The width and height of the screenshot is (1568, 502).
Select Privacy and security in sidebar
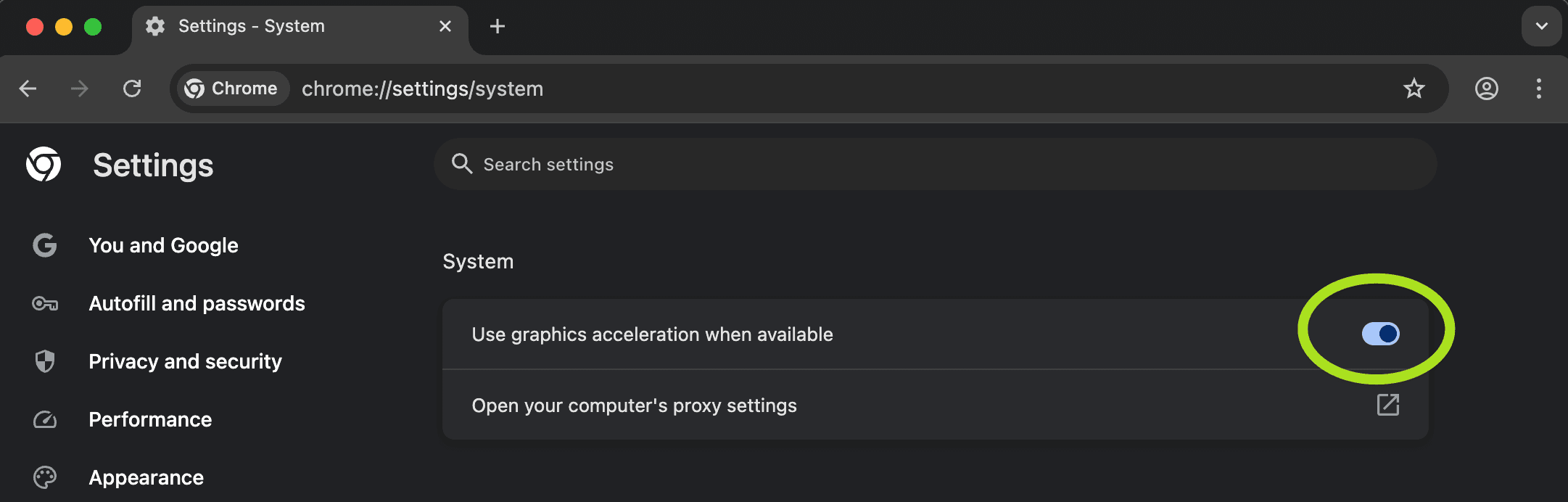(x=185, y=361)
